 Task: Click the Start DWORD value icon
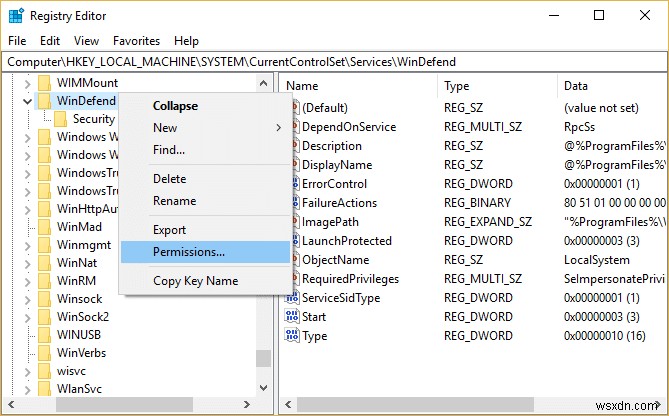[x=292, y=316]
